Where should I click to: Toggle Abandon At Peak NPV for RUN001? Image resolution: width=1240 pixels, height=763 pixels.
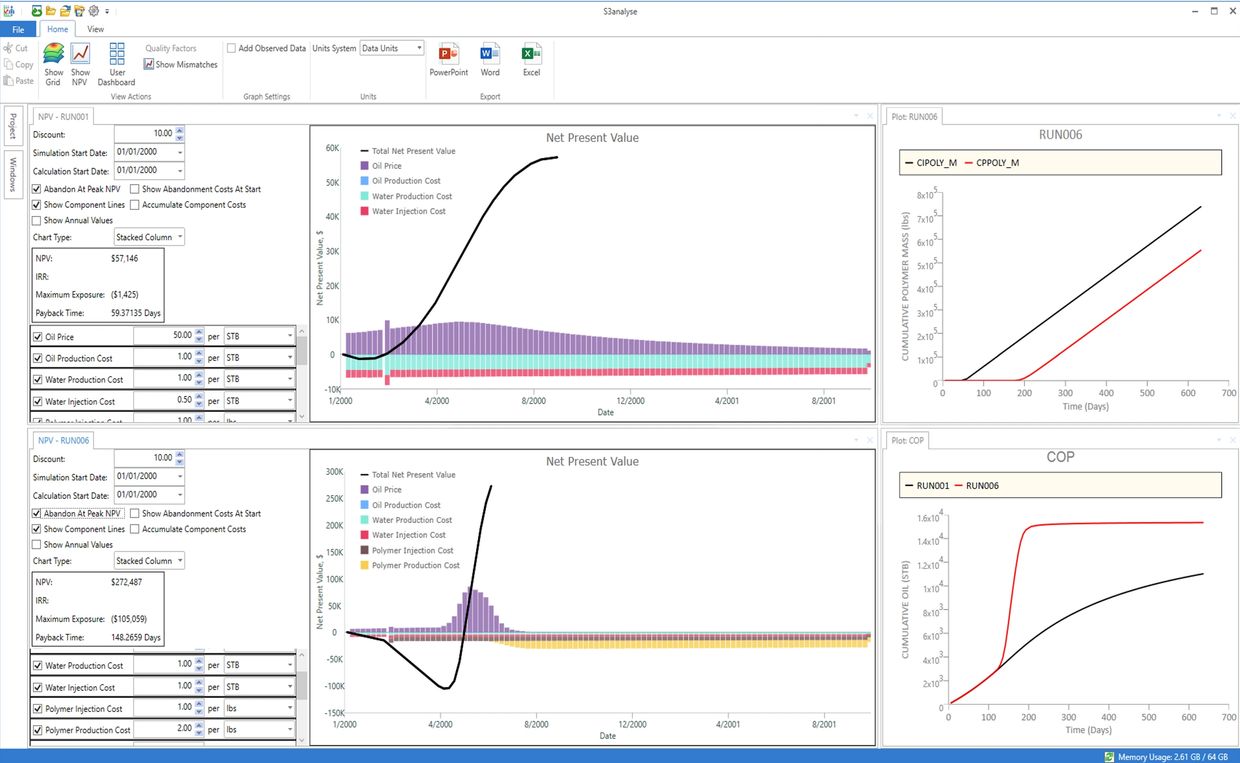coord(37,189)
